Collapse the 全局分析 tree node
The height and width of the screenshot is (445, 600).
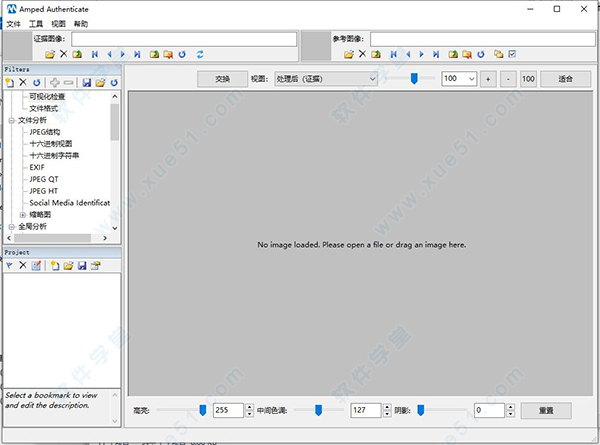[x=11, y=227]
